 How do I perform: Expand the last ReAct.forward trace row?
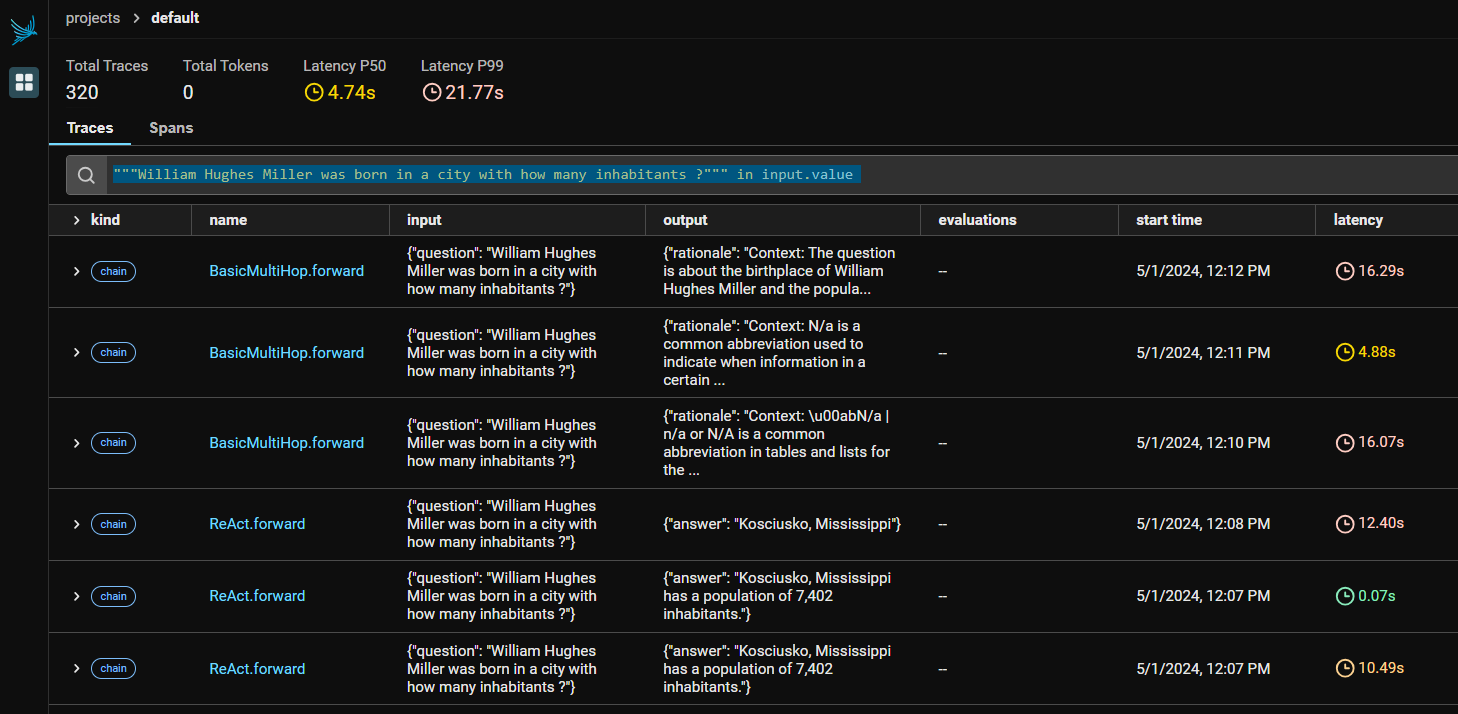tap(76, 669)
